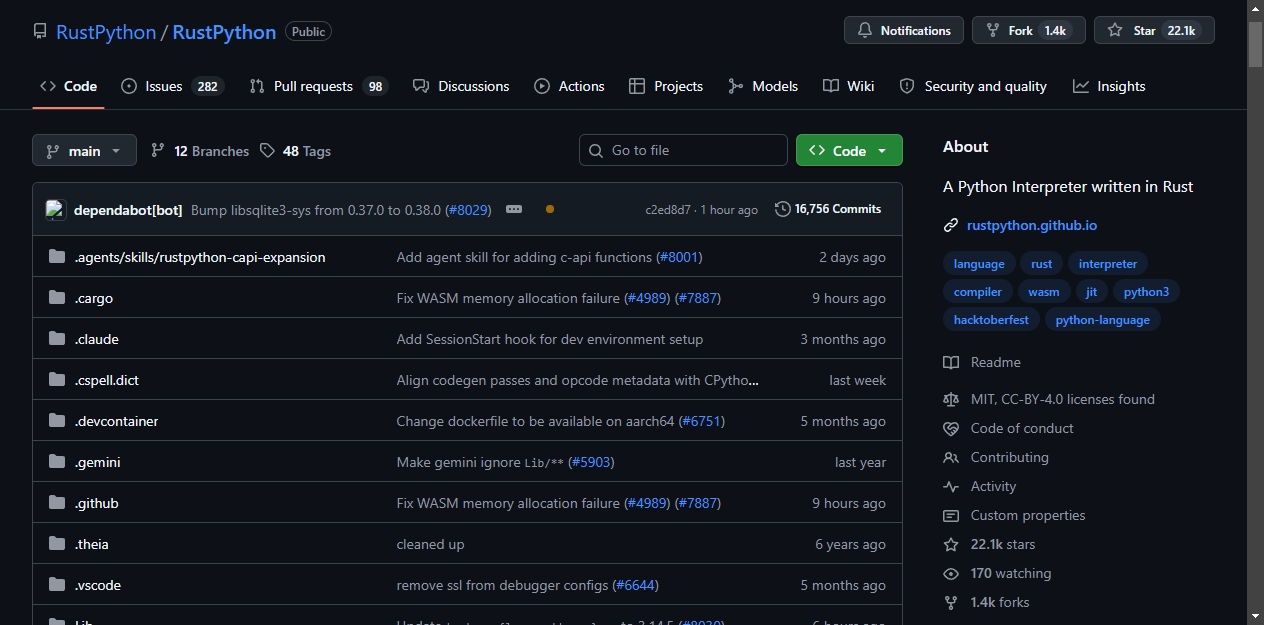
Task: Open the Insights tab
Action: point(1109,86)
